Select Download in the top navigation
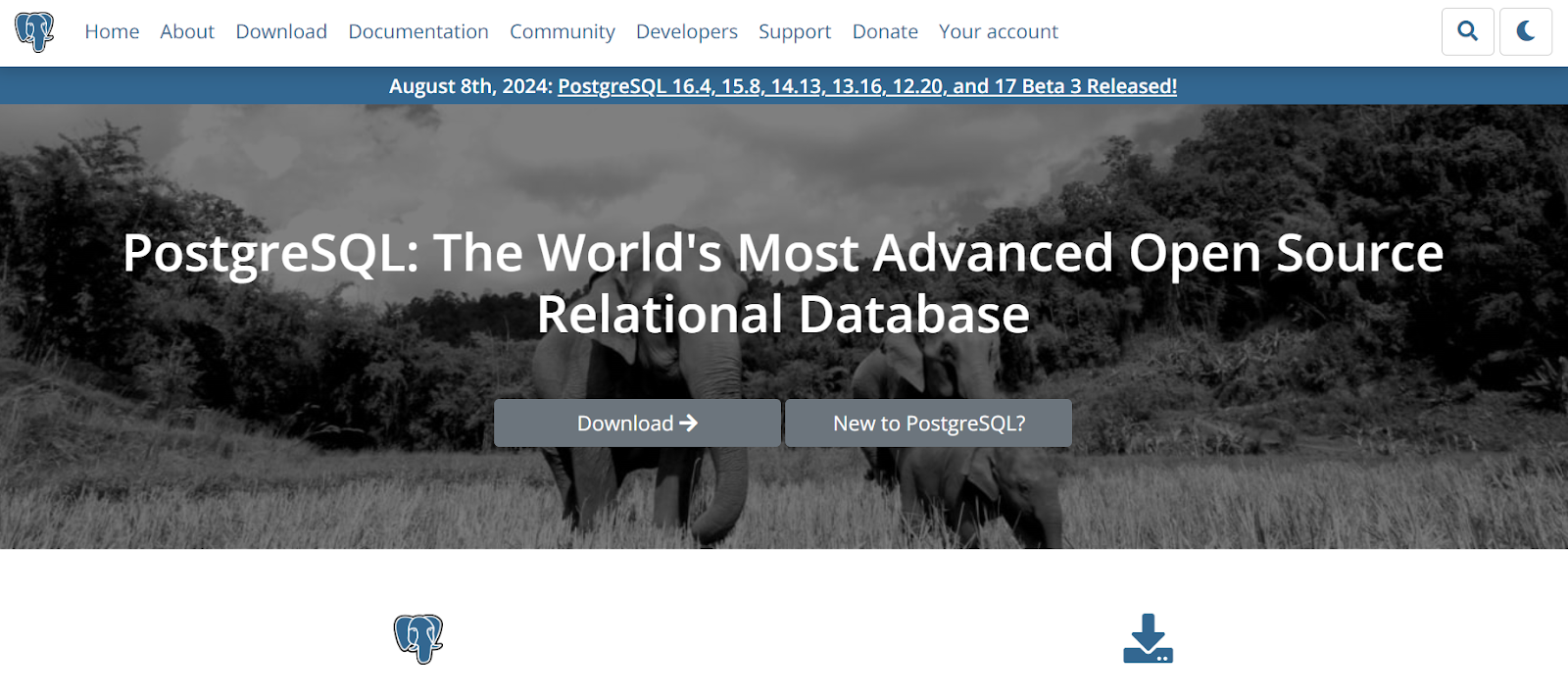Viewport: 1568px width, 698px height. point(281,31)
